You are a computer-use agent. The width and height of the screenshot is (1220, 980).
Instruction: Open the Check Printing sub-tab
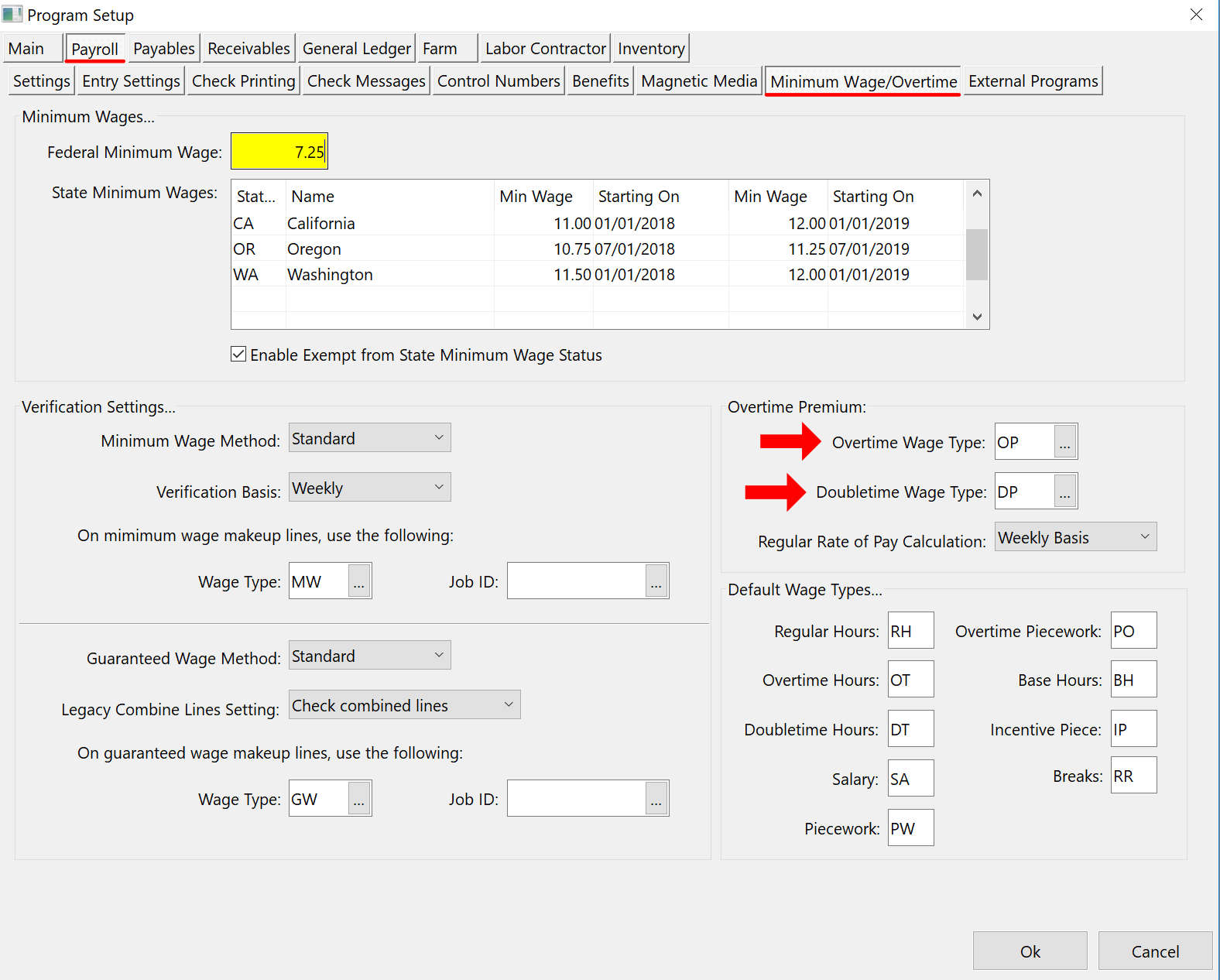243,81
